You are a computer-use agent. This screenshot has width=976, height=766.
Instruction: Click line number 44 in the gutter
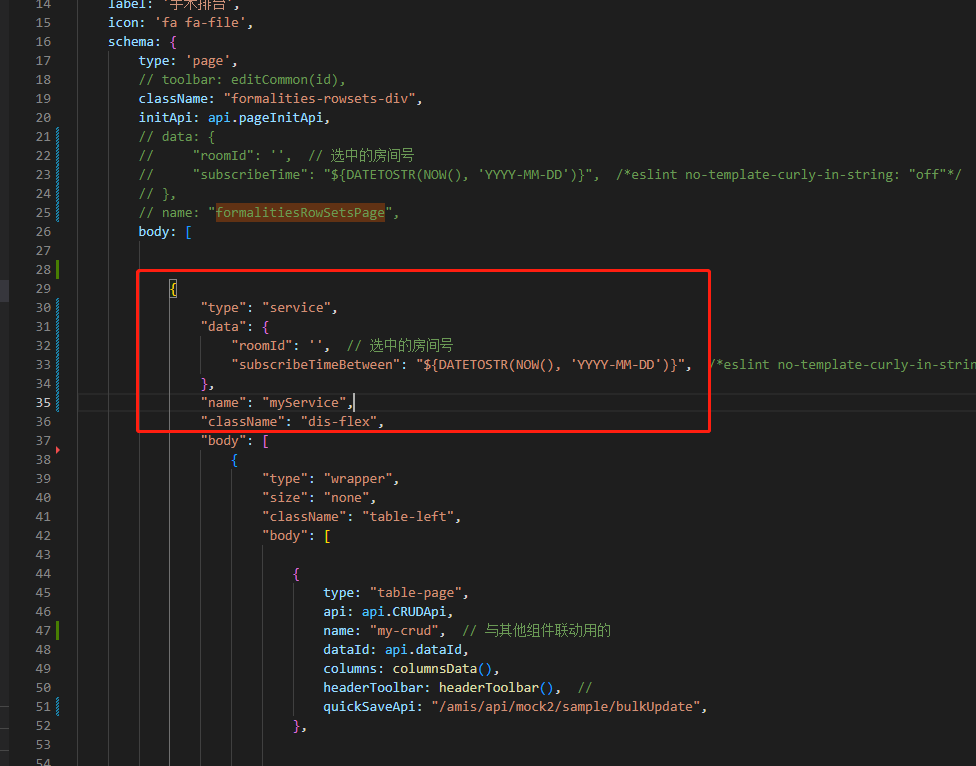point(43,574)
